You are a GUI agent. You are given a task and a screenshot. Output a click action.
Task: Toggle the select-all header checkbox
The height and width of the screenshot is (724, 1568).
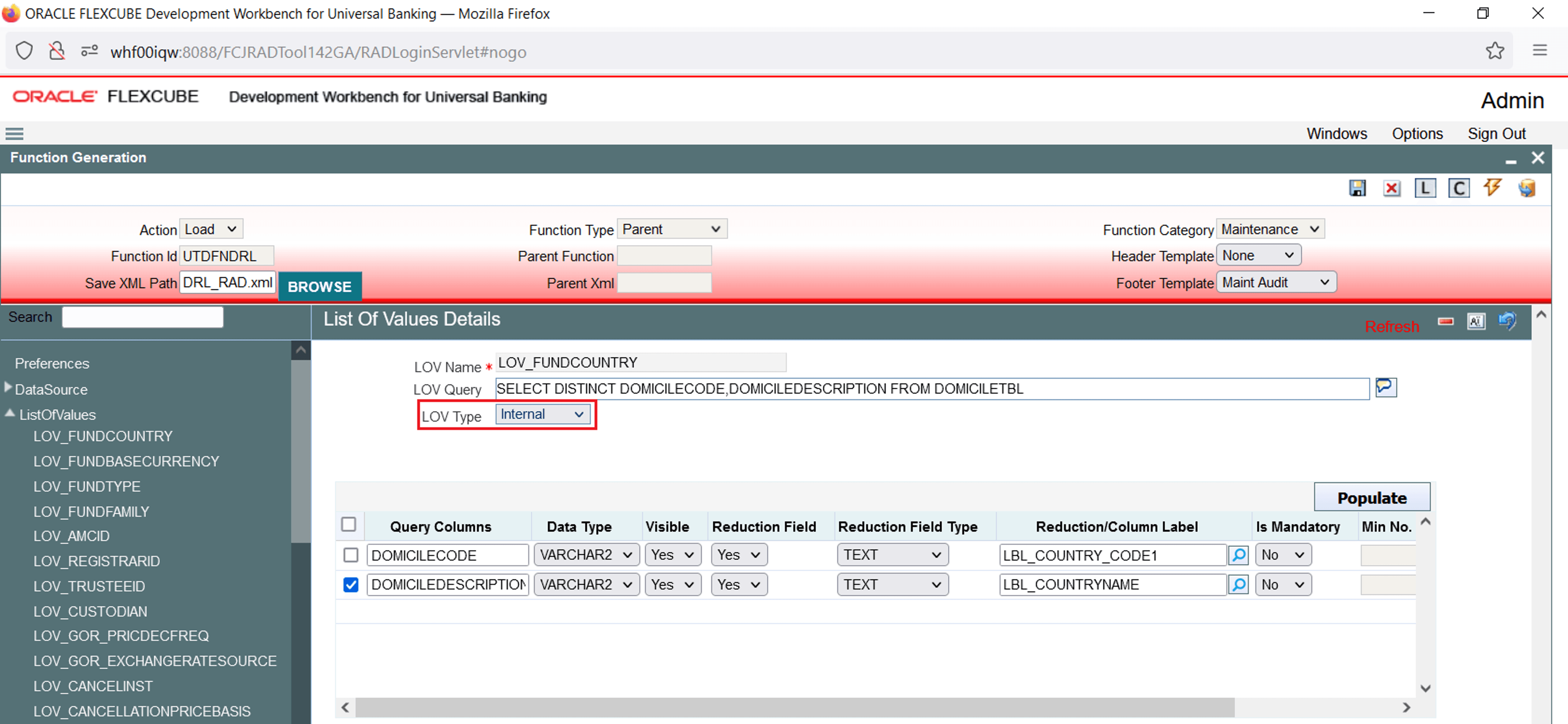pos(349,524)
